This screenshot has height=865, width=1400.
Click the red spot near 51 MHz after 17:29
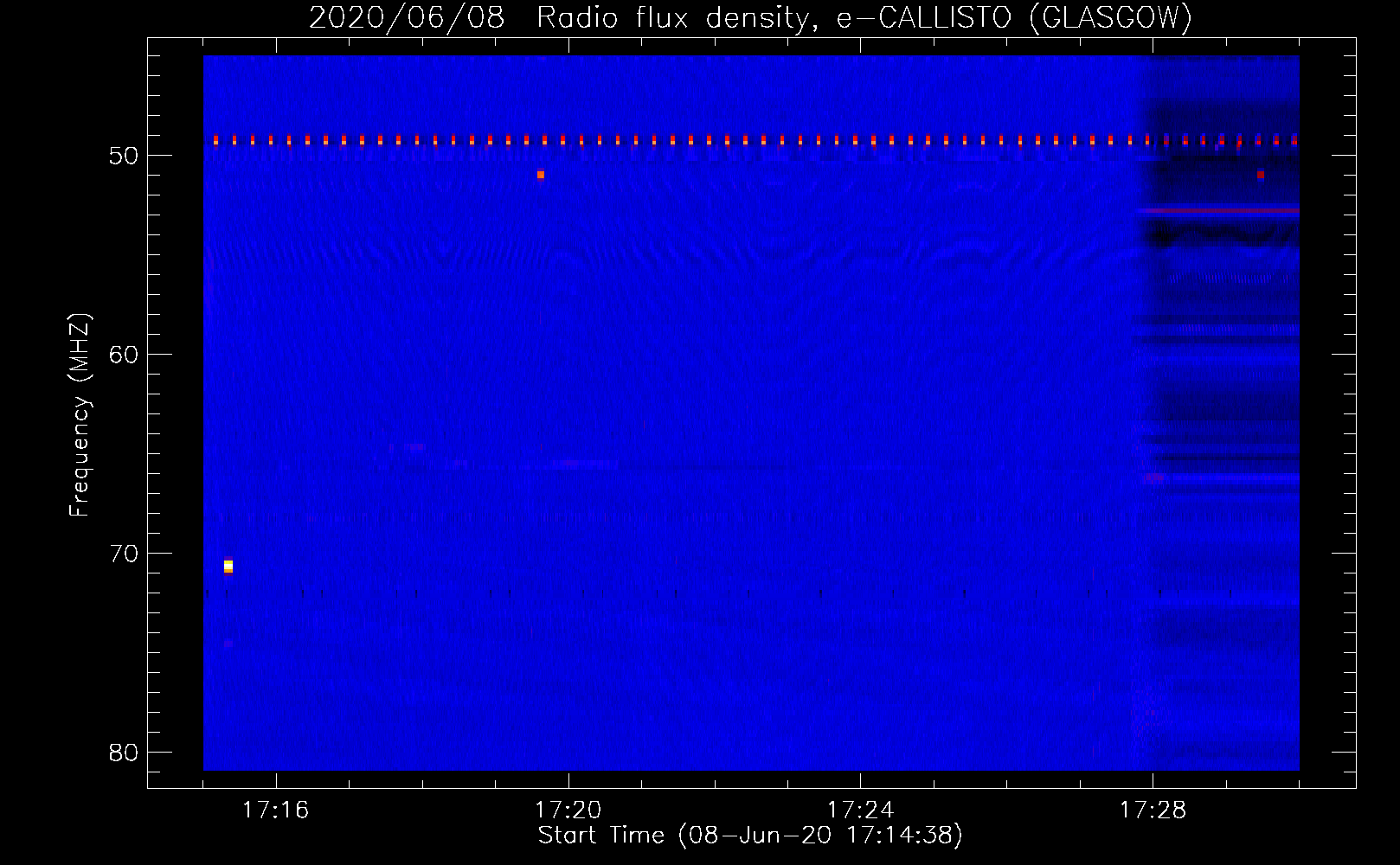point(1261,175)
